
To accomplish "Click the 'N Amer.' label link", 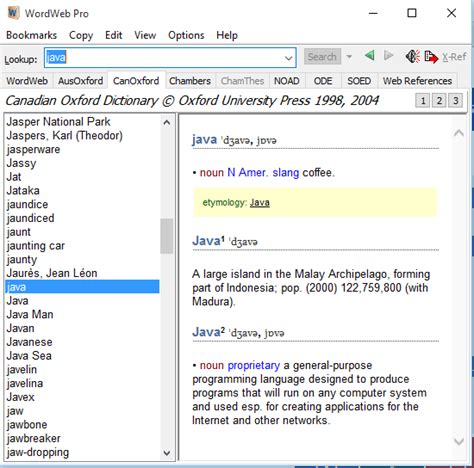I will 247,172.
